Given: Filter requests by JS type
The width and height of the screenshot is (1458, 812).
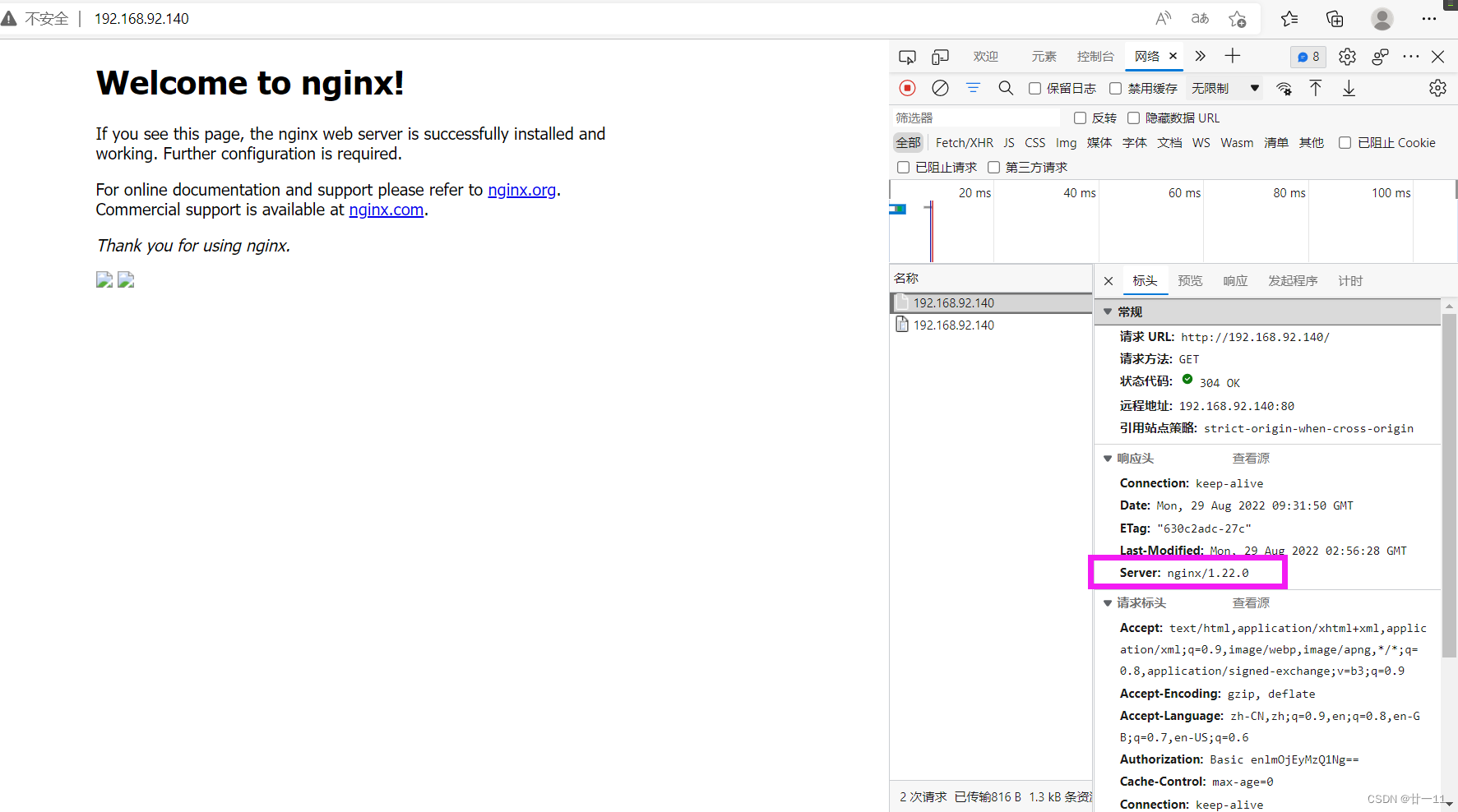Looking at the screenshot, I should [1009, 143].
